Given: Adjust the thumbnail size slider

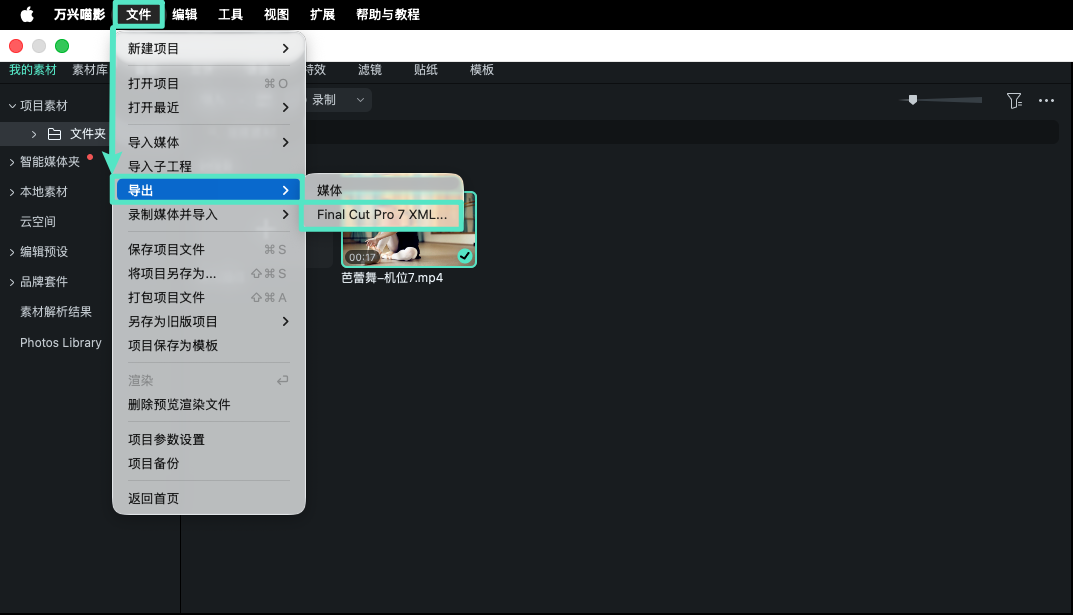Looking at the screenshot, I should click(913, 100).
